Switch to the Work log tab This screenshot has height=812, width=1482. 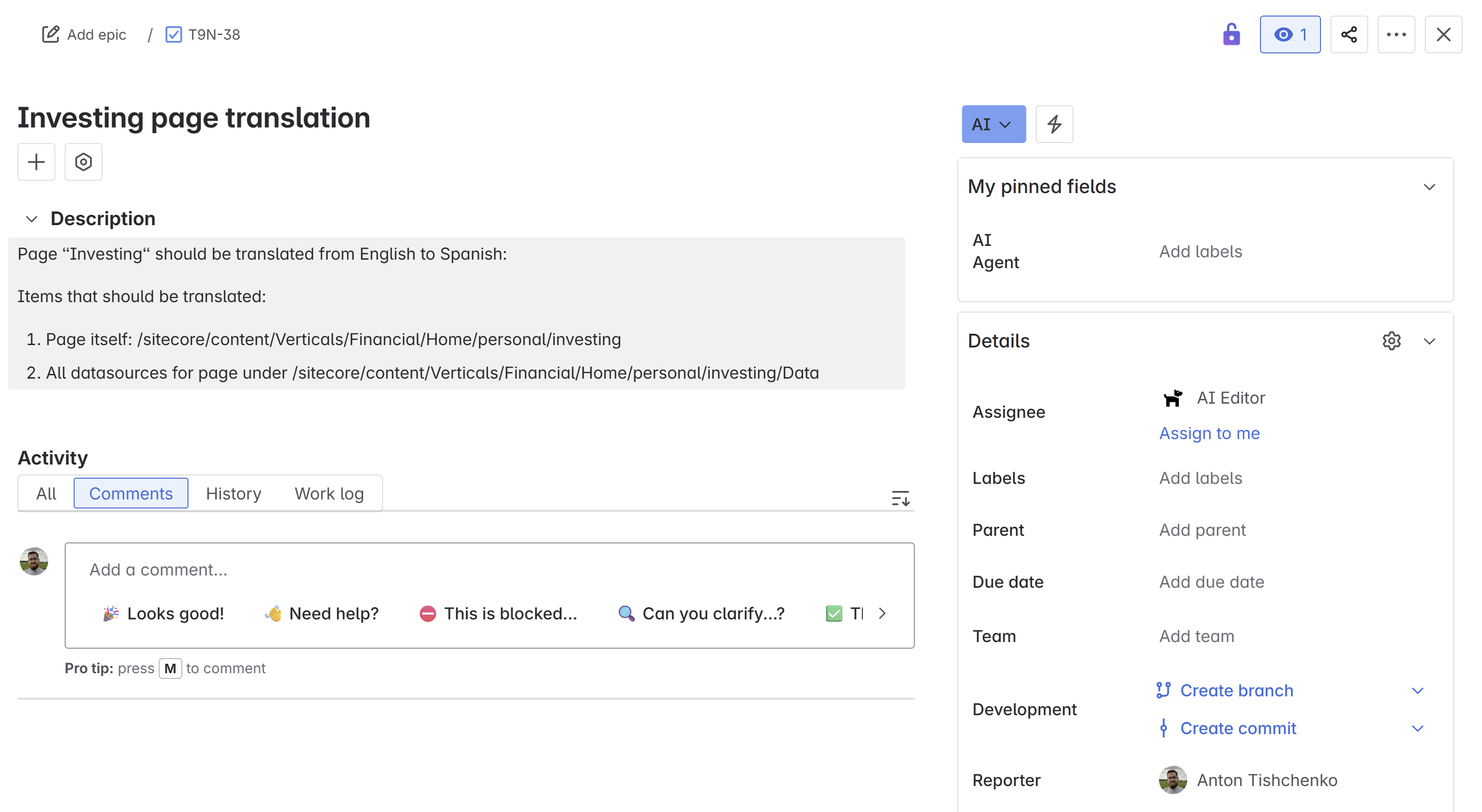[329, 493]
